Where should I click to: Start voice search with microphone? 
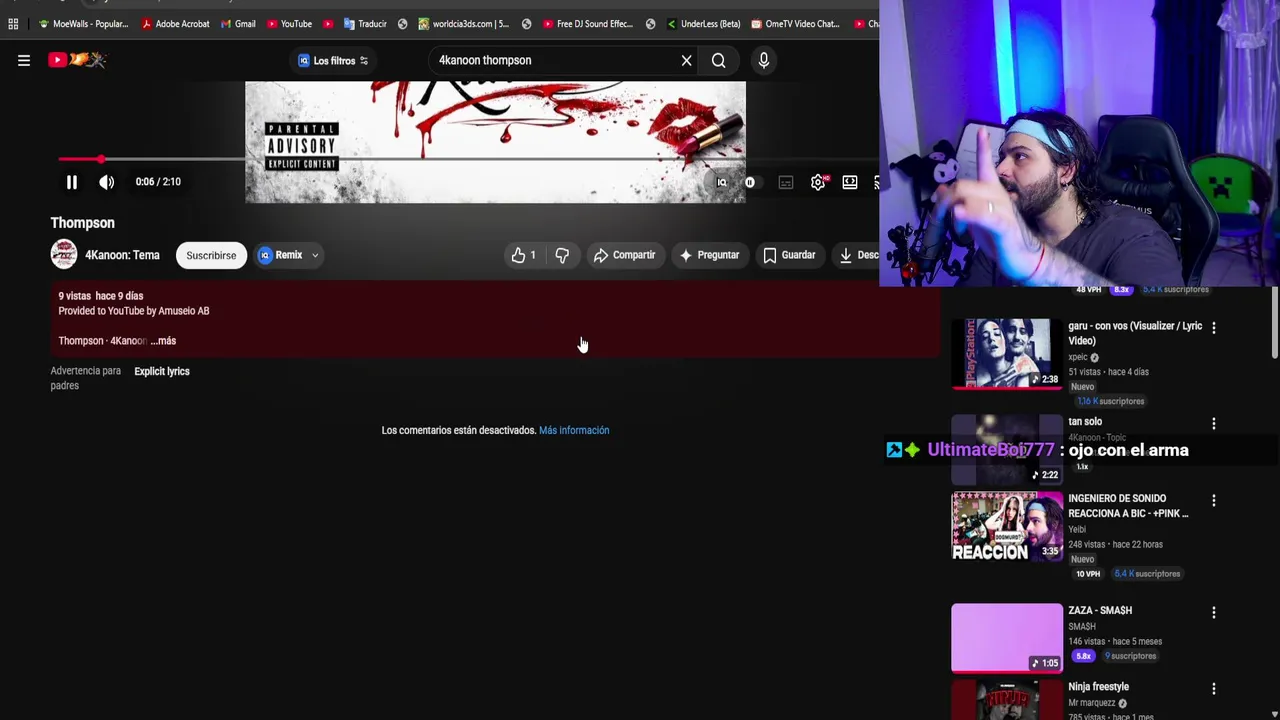pyautogui.click(x=763, y=60)
